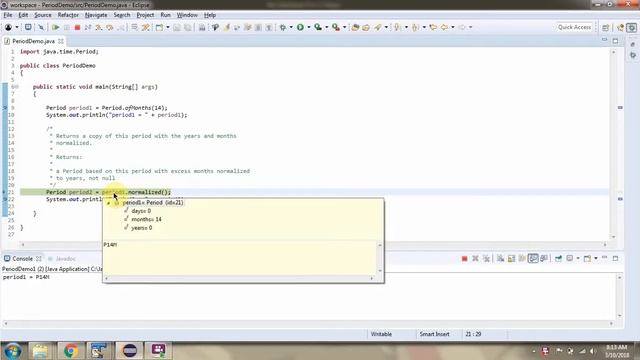Click the Windows Start button
This screenshot has width=640, height=360.
pyautogui.click(x=13, y=351)
